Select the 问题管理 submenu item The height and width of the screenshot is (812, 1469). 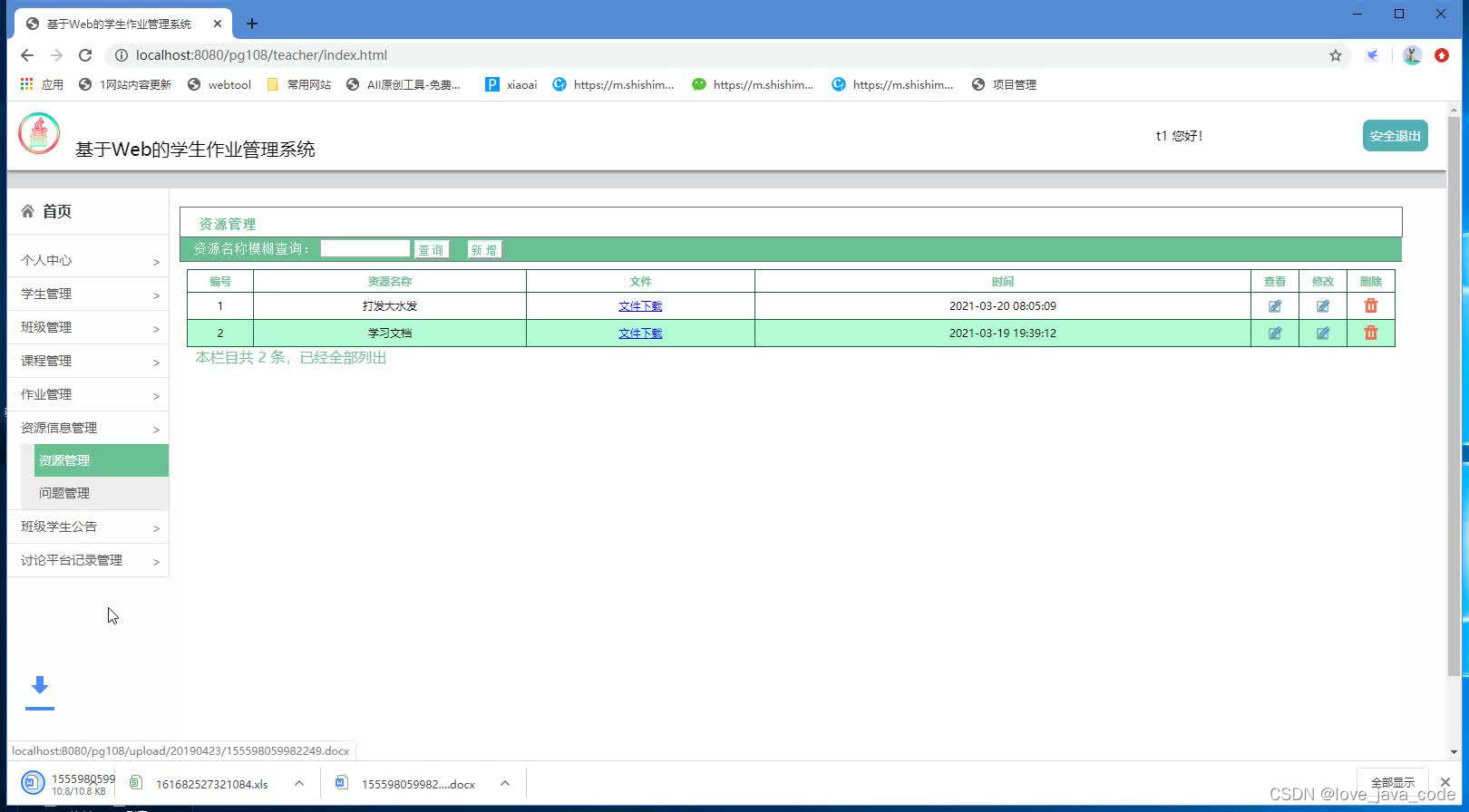point(102,493)
